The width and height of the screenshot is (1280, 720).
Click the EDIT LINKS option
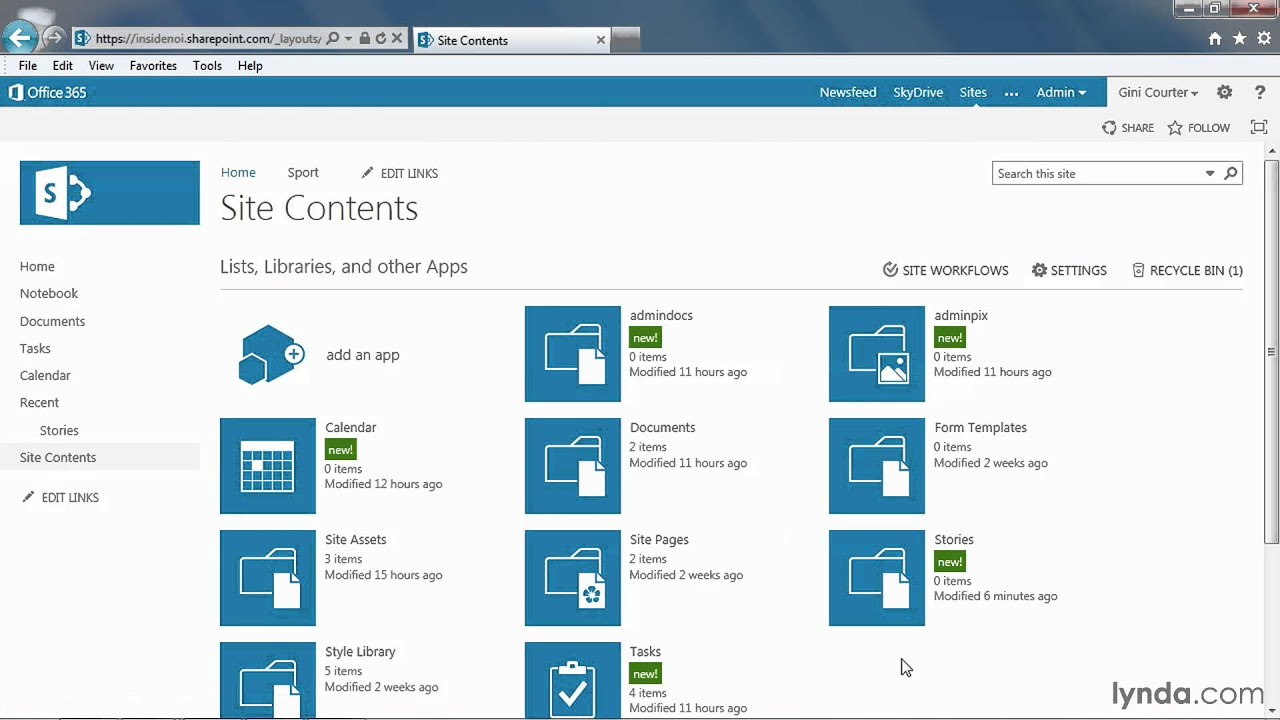click(x=409, y=173)
